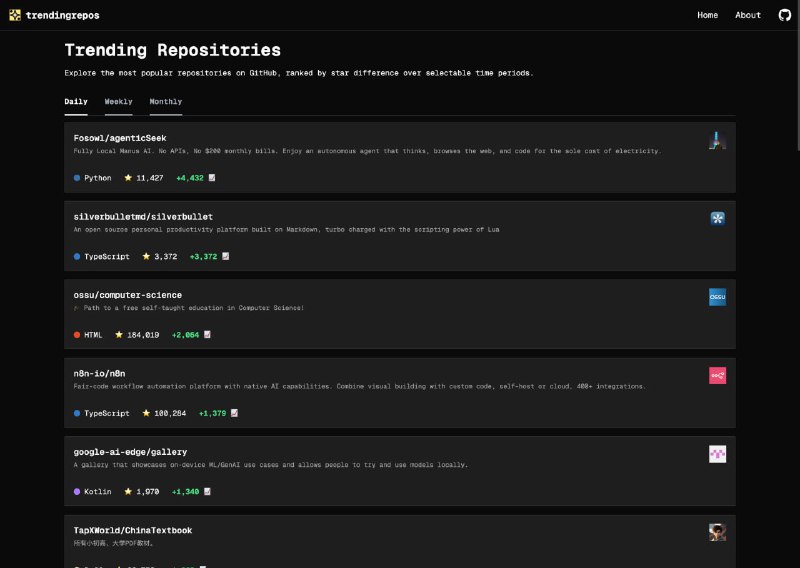Select the Monthly tab

tap(166, 102)
